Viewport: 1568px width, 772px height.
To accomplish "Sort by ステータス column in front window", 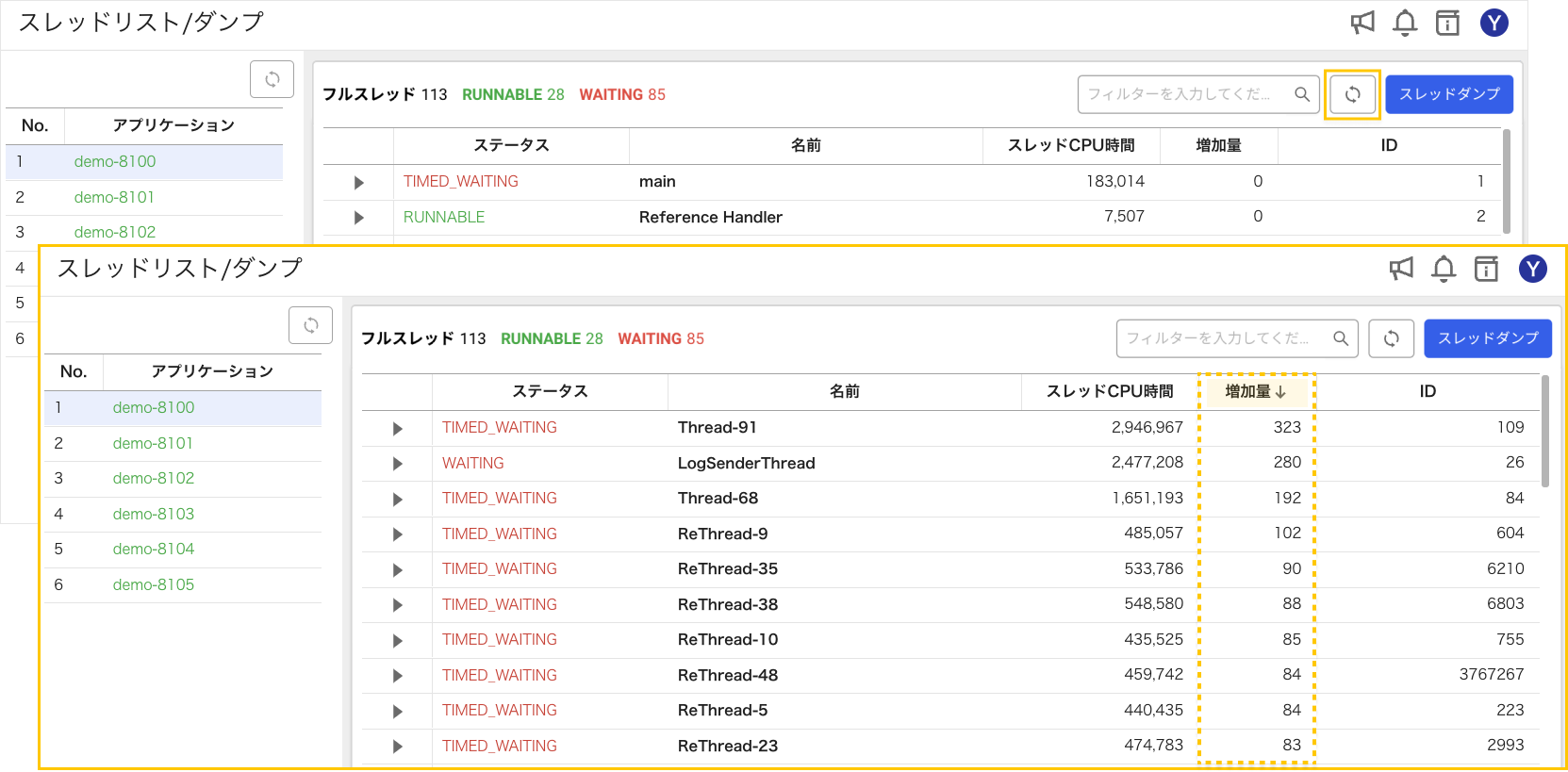I will coord(550,391).
